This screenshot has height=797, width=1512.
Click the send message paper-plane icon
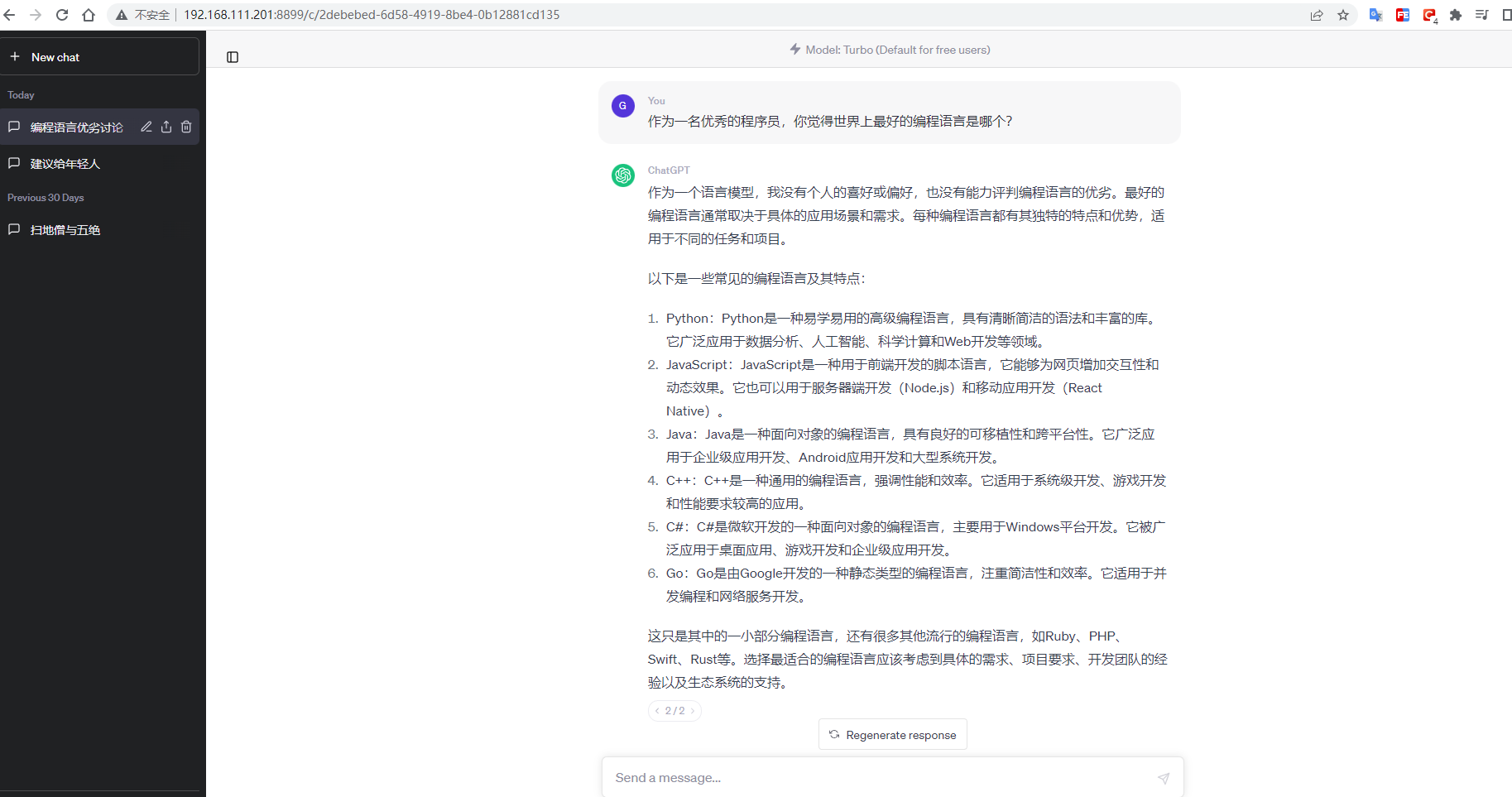coord(1163,778)
